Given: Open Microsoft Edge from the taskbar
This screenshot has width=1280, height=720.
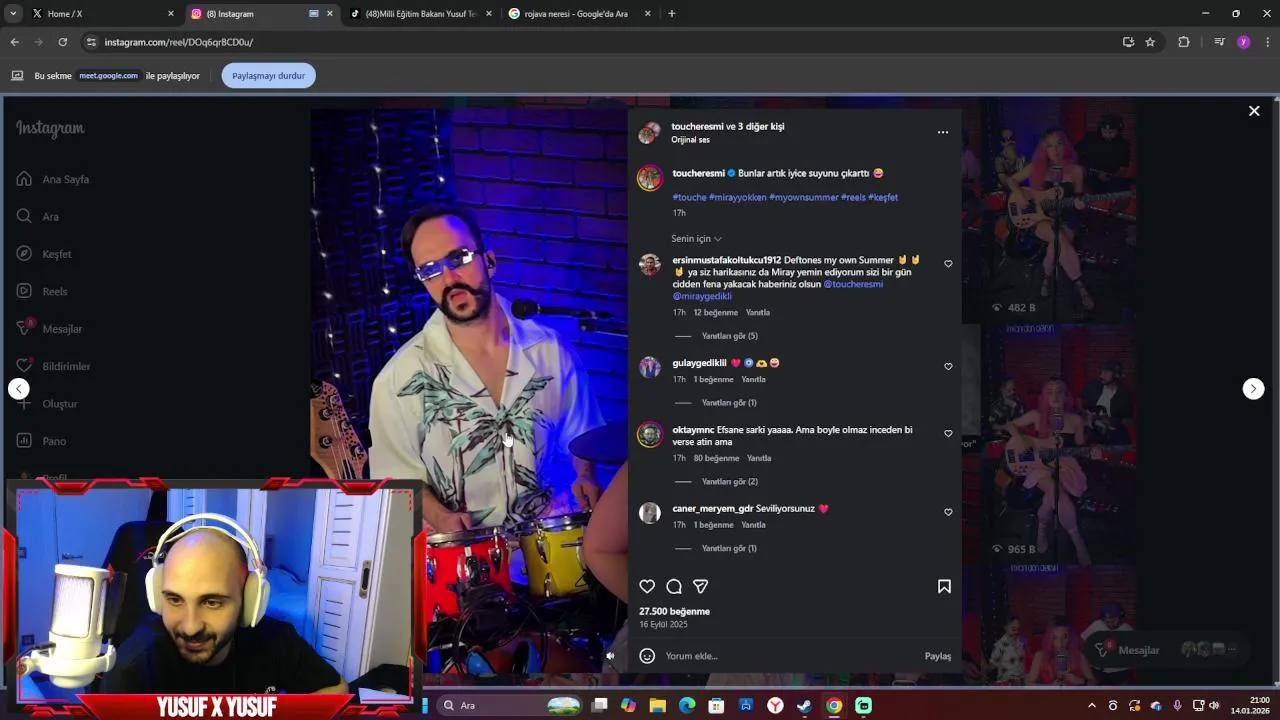Looking at the screenshot, I should point(687,706).
